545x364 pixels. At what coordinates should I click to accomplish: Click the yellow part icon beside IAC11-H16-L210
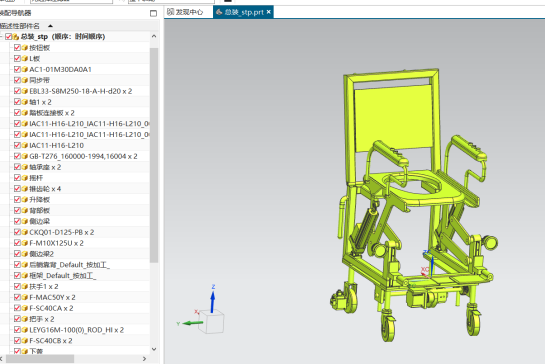(25, 145)
